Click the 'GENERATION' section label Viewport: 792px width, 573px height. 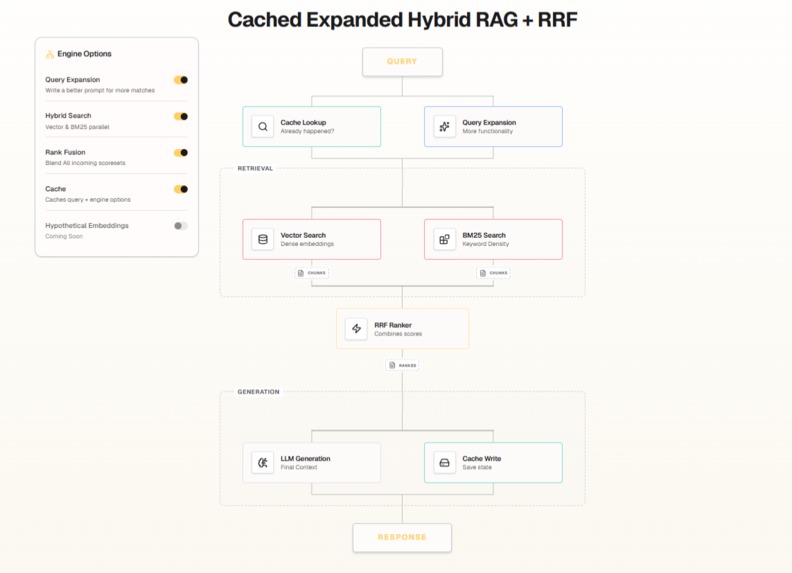click(x=259, y=392)
